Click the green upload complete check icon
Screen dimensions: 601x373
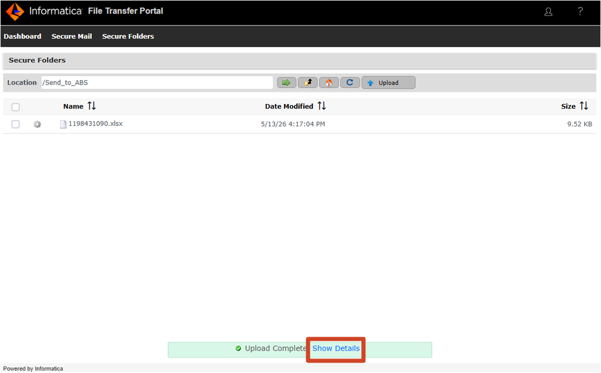(238, 348)
